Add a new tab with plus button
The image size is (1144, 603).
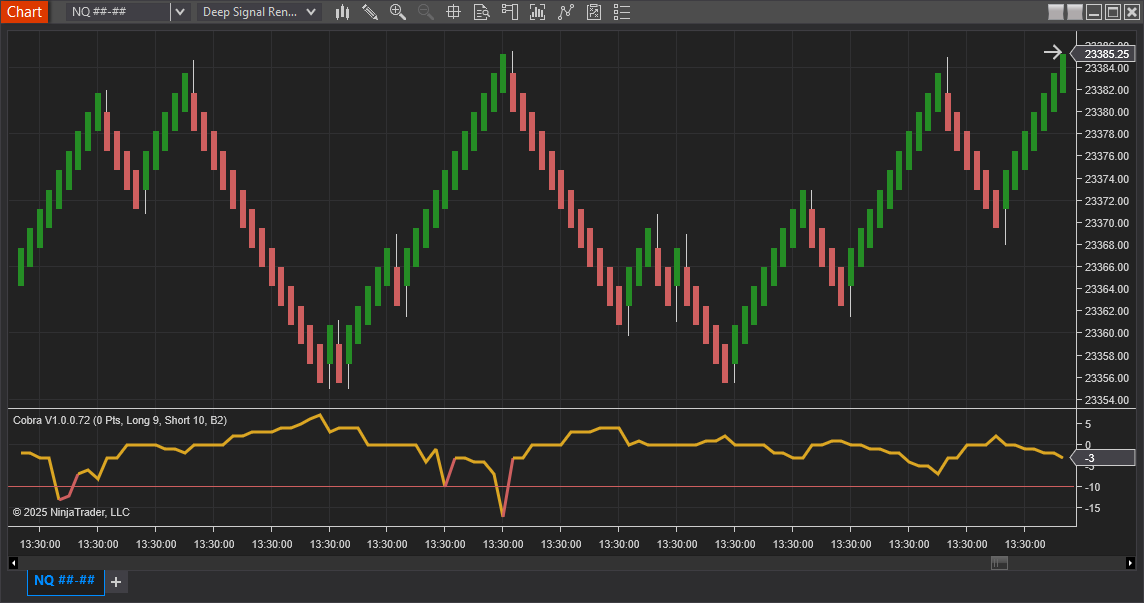[116, 581]
